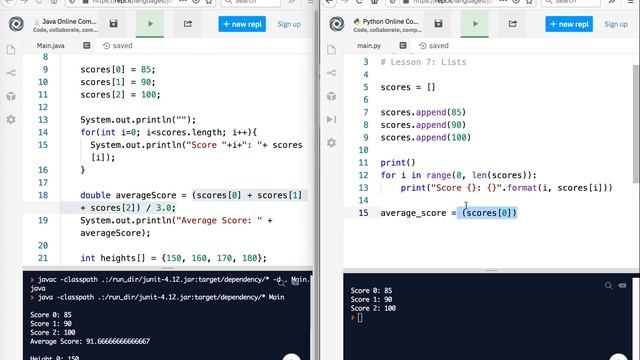Image resolution: width=640 pixels, height=360 pixels.
Task: Click 'Average Score: 91.67' Java console output
Action: 90,341
